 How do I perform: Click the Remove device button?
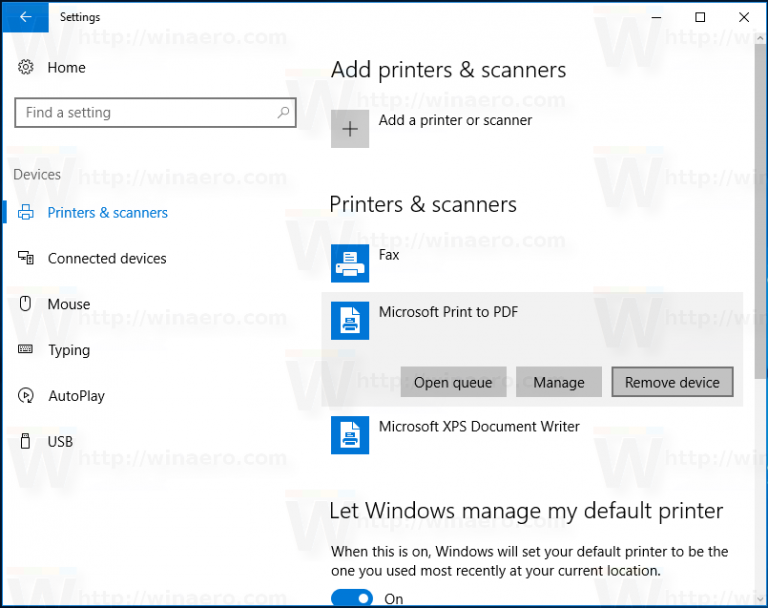coord(672,382)
